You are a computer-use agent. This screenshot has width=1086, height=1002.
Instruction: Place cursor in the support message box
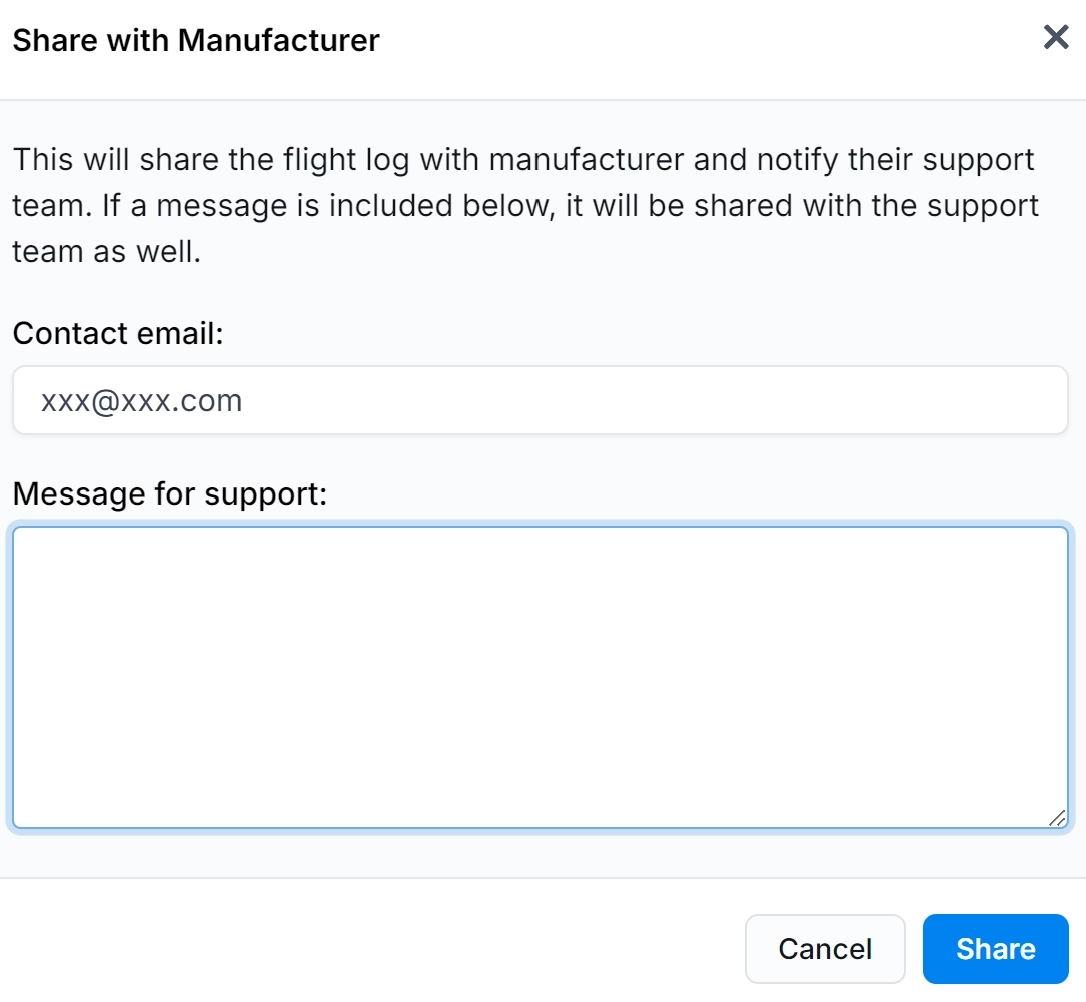[x=540, y=677]
